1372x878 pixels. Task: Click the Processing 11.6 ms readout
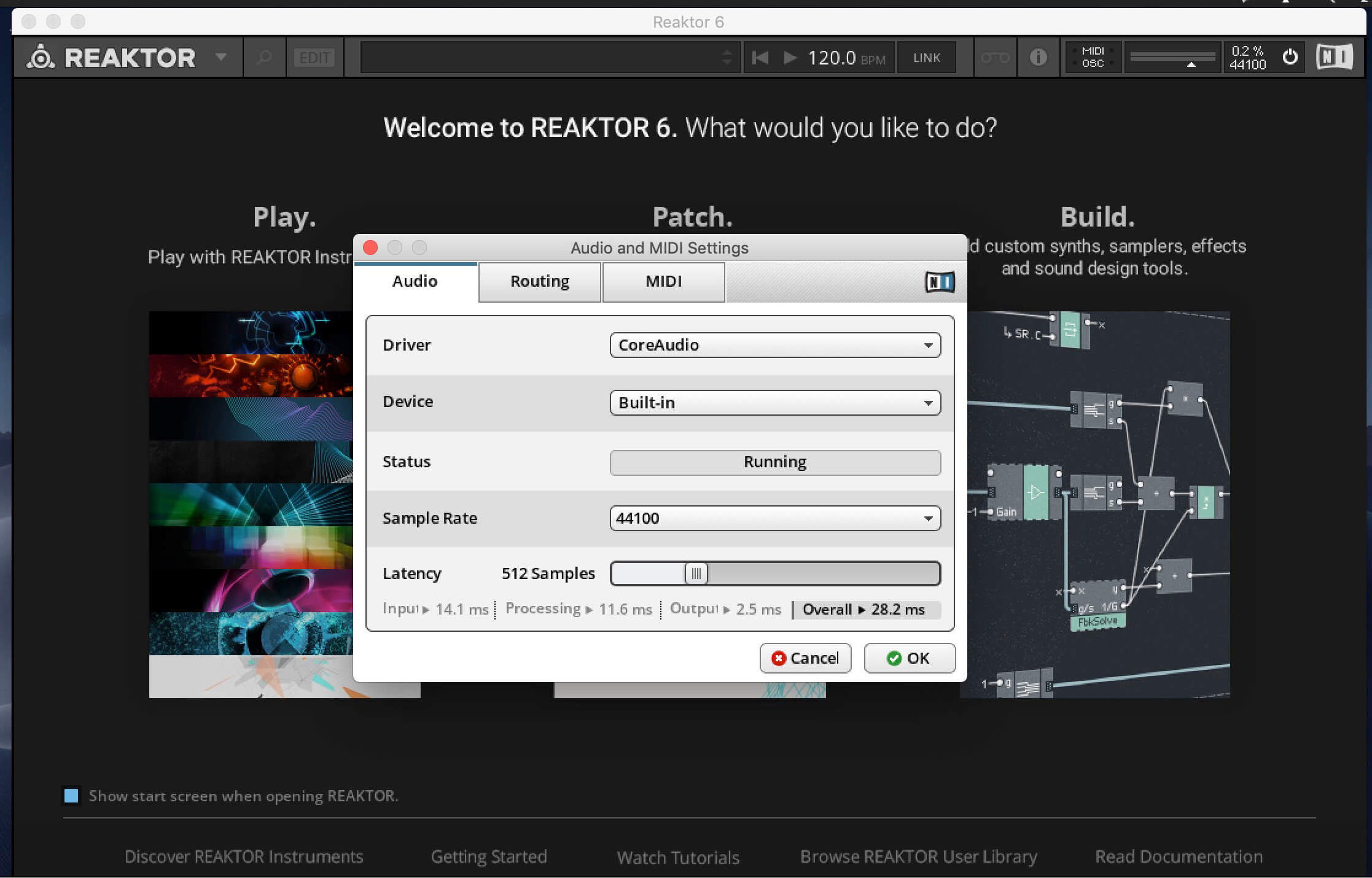[x=579, y=609]
